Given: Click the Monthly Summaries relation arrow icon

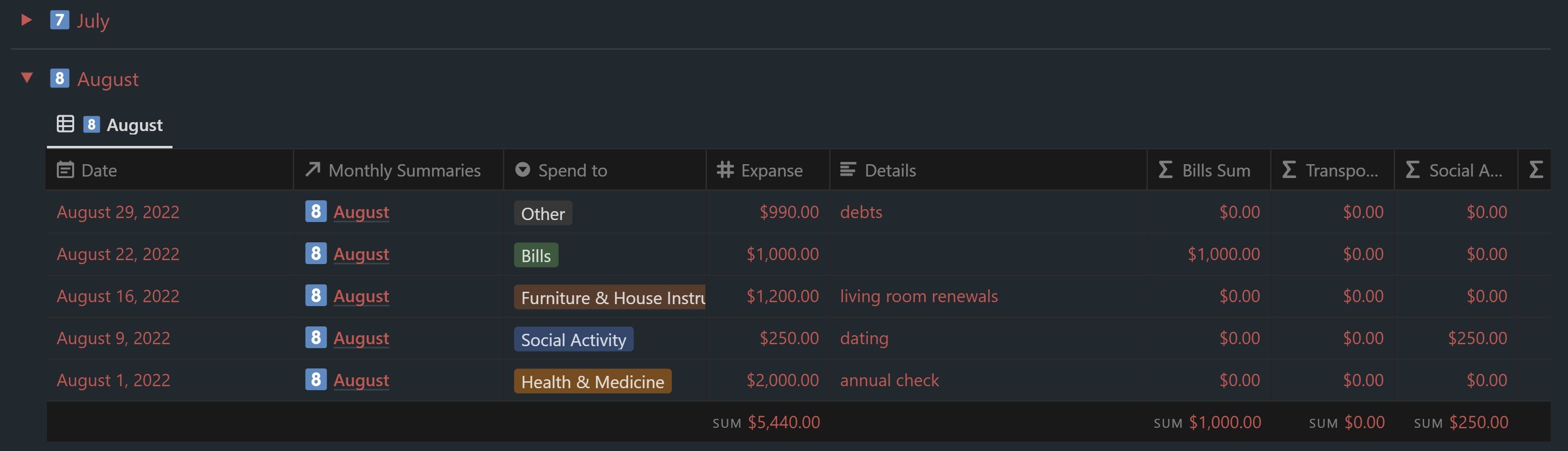Looking at the screenshot, I should [x=313, y=170].
